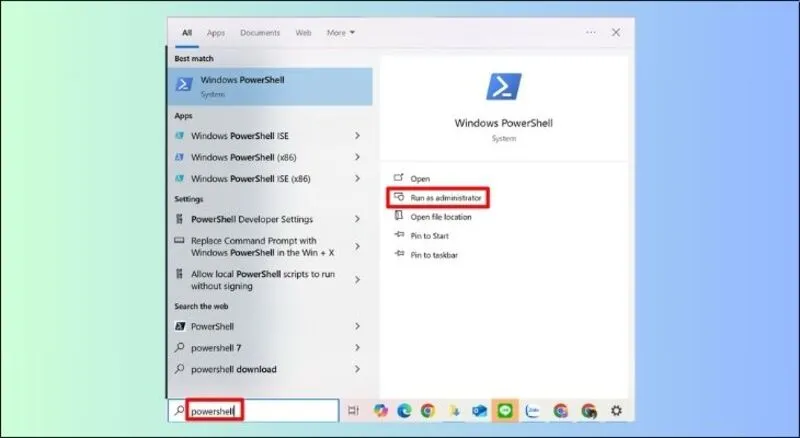
Task: Click 'Windows PowerShell' title in preview pane
Action: point(504,123)
